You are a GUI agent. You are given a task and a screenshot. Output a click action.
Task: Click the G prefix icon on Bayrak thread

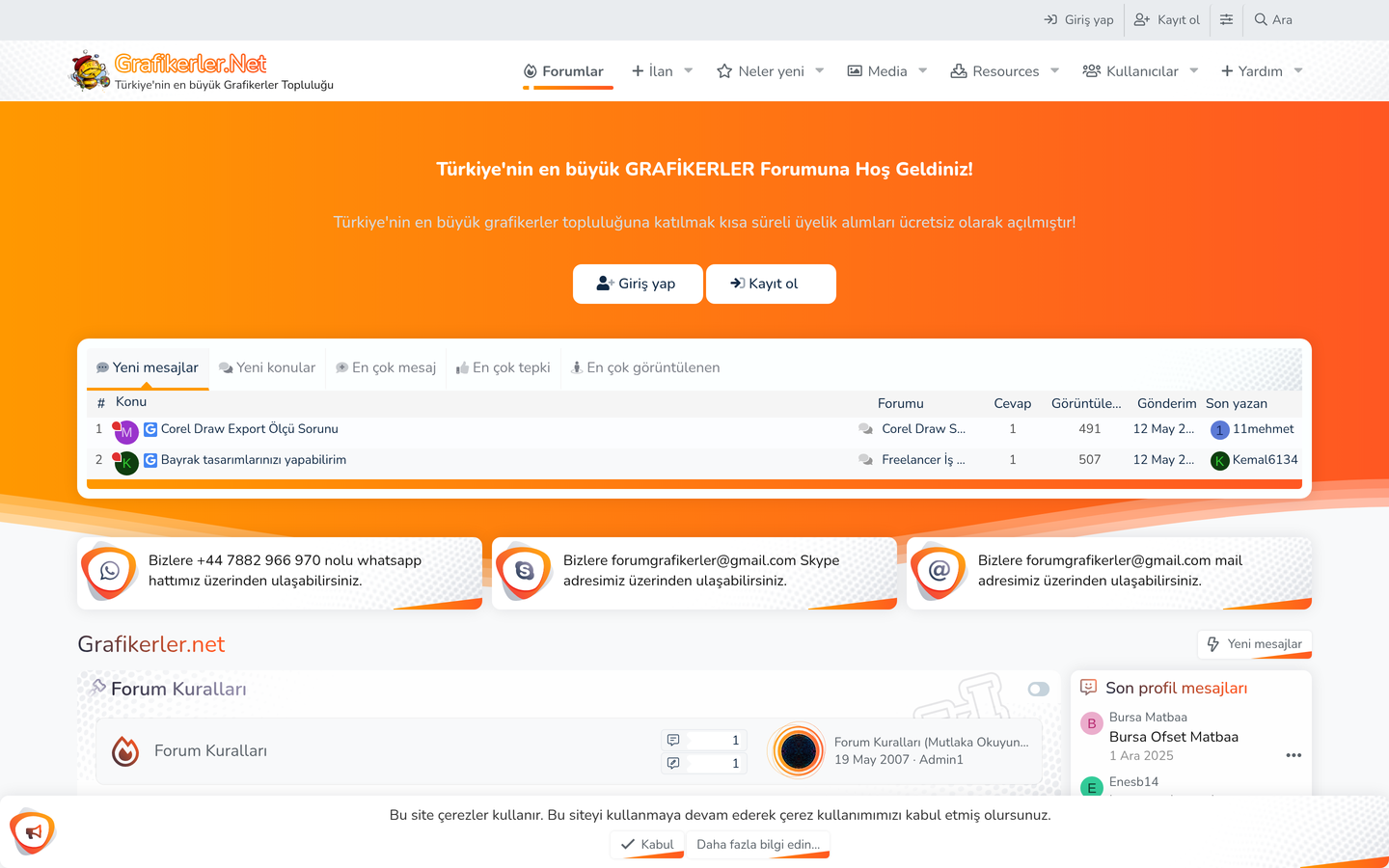[x=150, y=460]
